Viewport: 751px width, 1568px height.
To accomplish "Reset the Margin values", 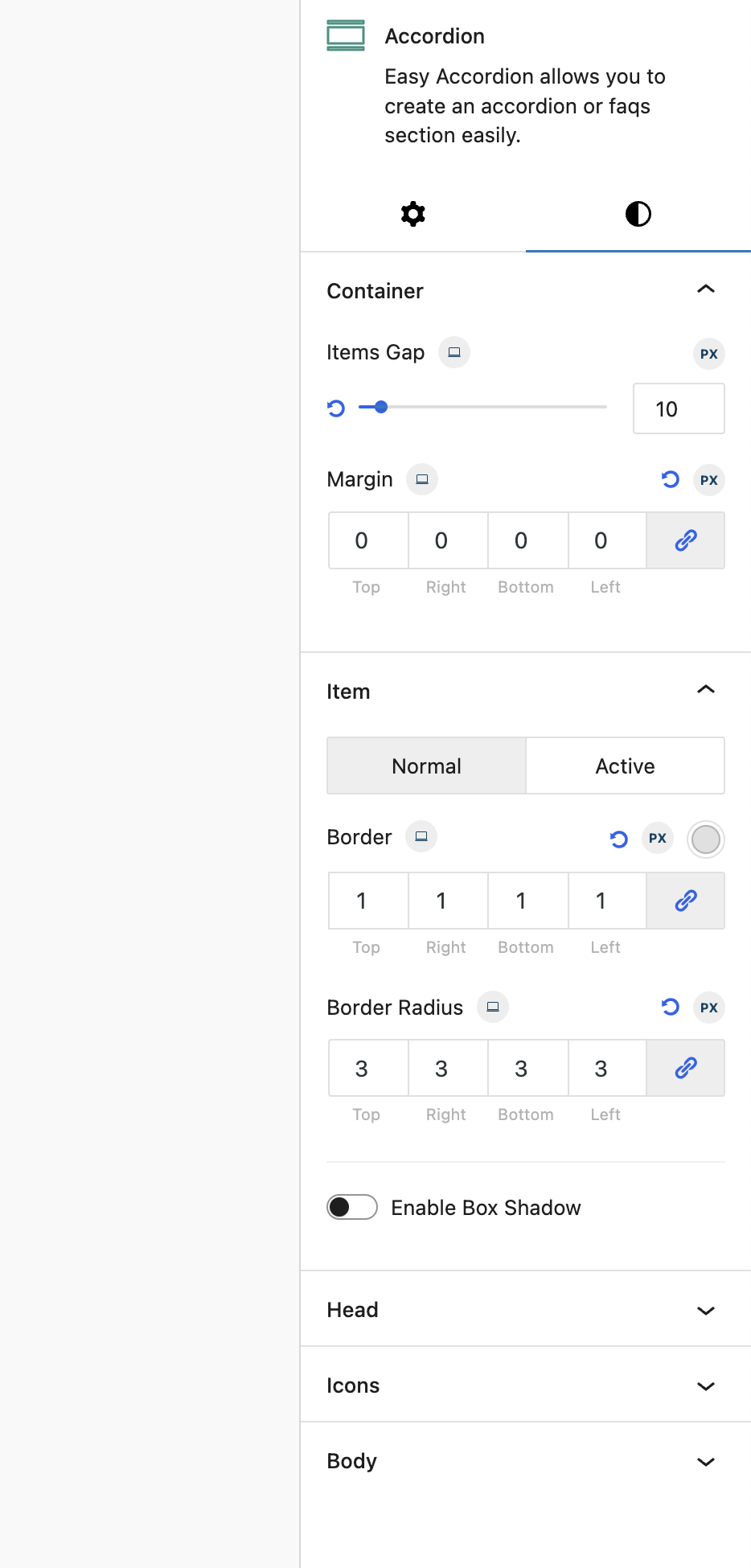I will click(670, 480).
